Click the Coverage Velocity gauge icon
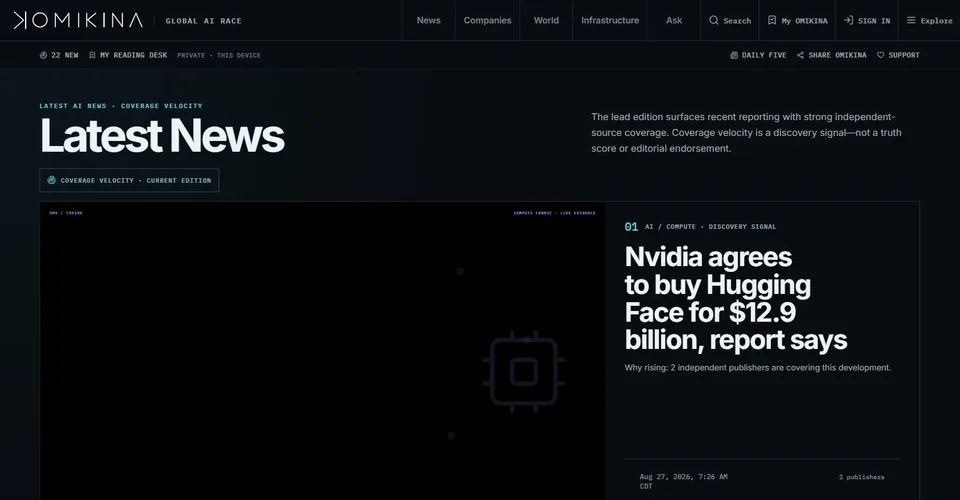Viewport: 960px width, 500px height. [x=51, y=180]
